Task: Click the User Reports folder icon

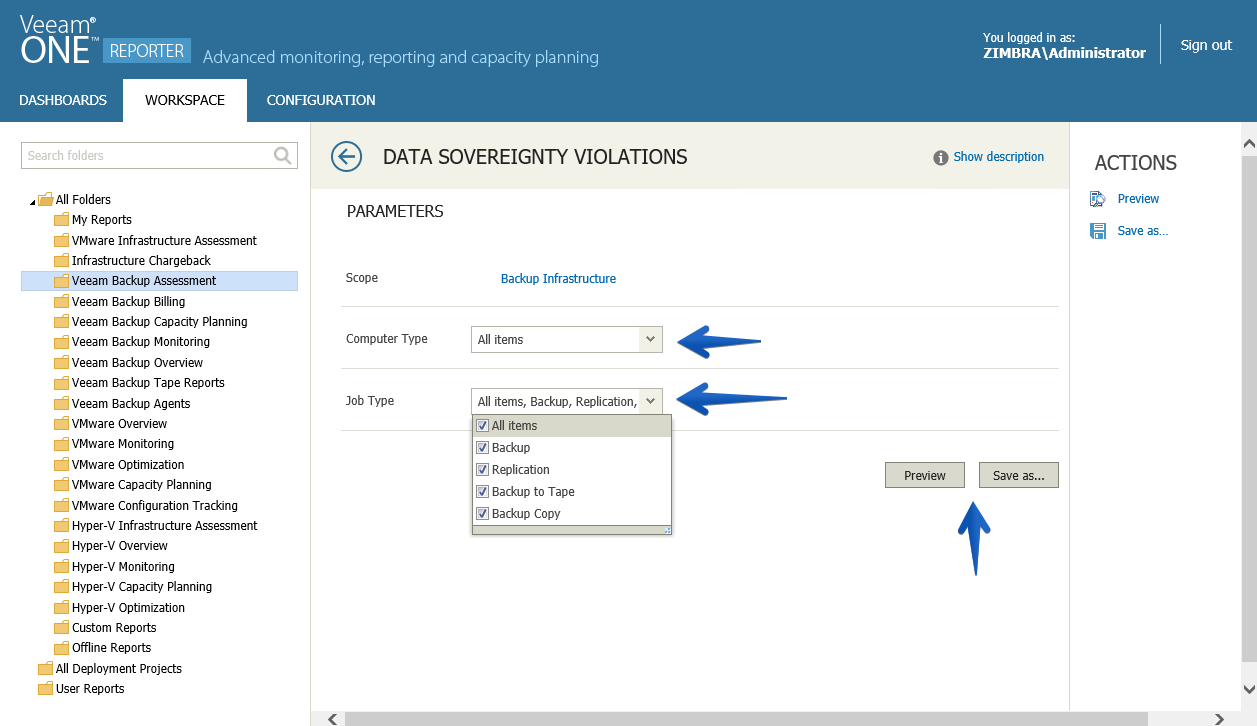Action: click(x=45, y=688)
